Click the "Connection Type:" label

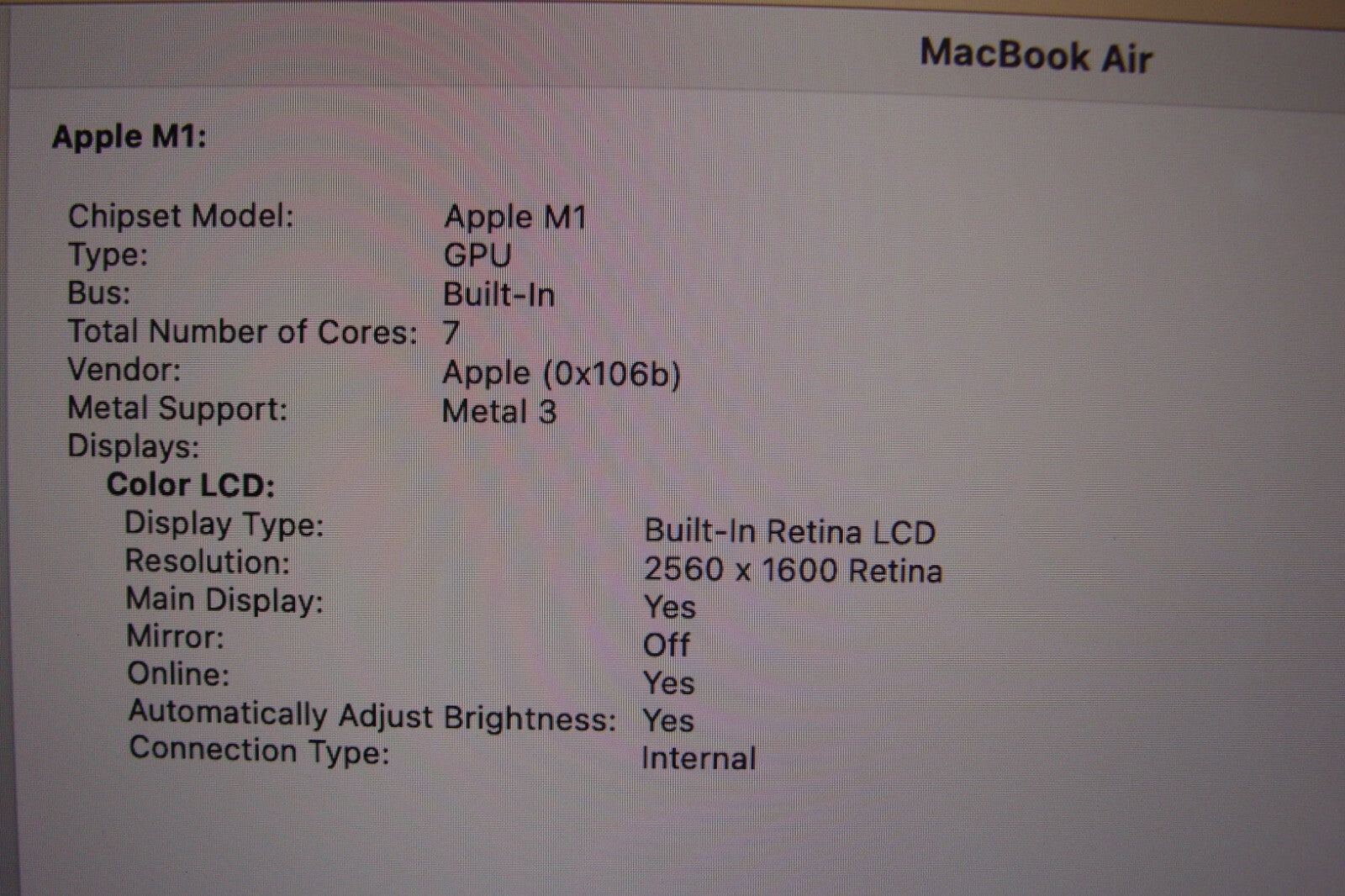260,750
